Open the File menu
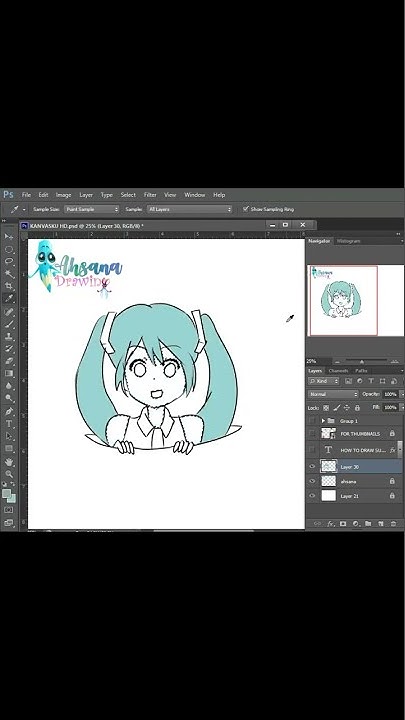This screenshot has width=405, height=720. [x=26, y=195]
